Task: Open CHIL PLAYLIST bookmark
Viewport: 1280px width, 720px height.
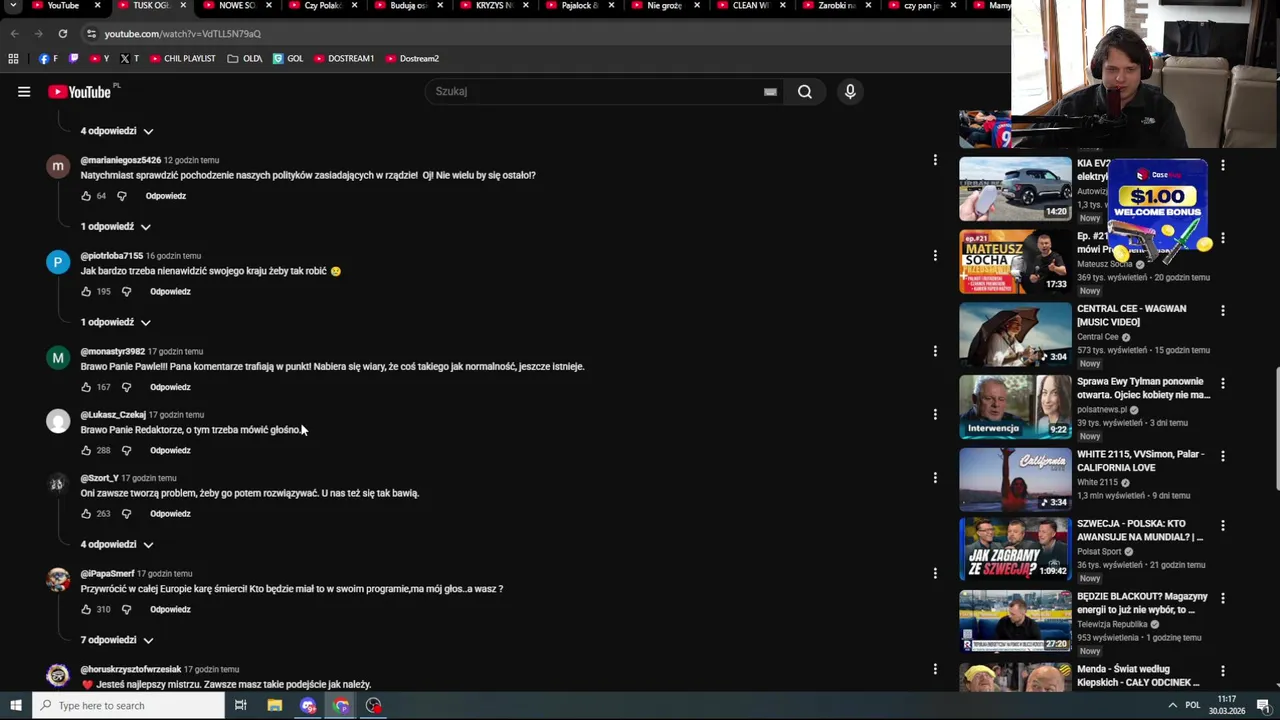Action: 183,59
